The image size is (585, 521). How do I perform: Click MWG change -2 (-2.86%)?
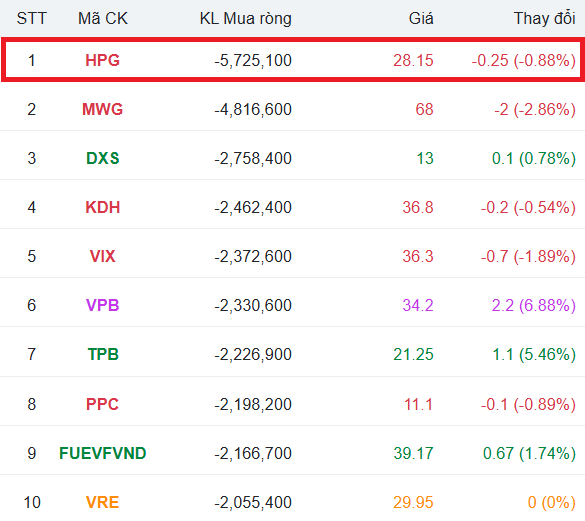pos(535,109)
